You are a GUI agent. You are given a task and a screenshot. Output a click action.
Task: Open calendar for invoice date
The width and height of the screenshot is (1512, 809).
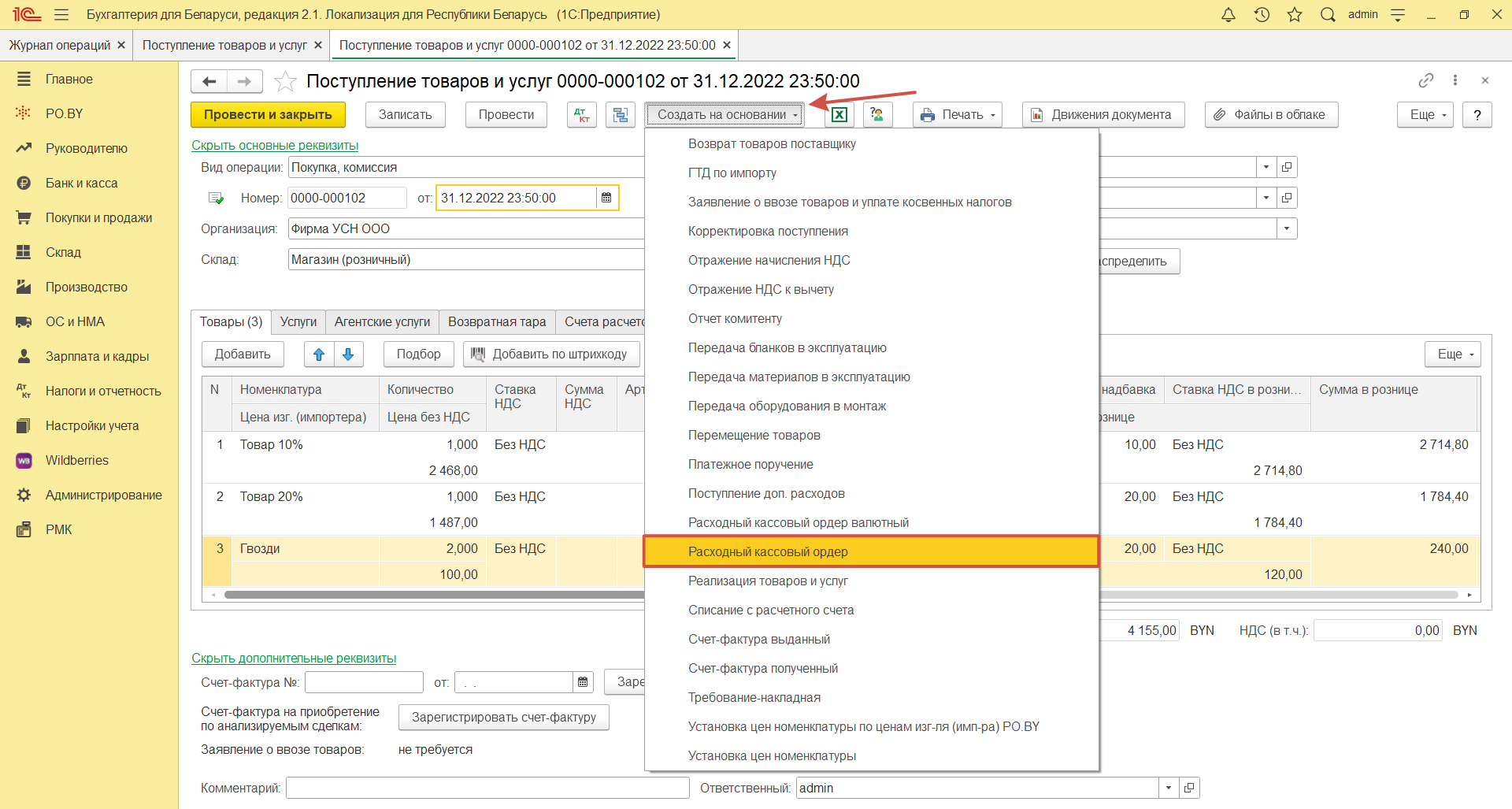[583, 682]
